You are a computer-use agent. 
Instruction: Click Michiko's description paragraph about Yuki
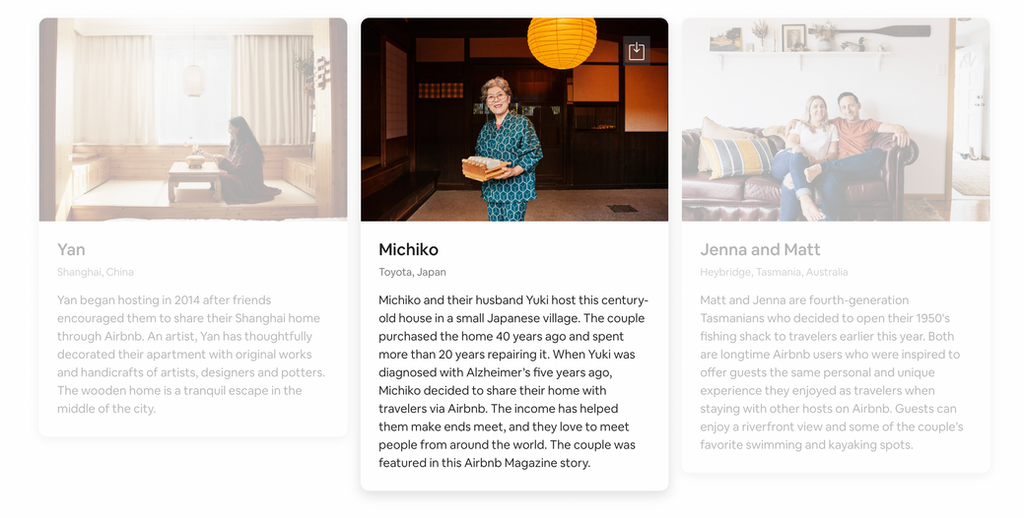[x=513, y=381]
